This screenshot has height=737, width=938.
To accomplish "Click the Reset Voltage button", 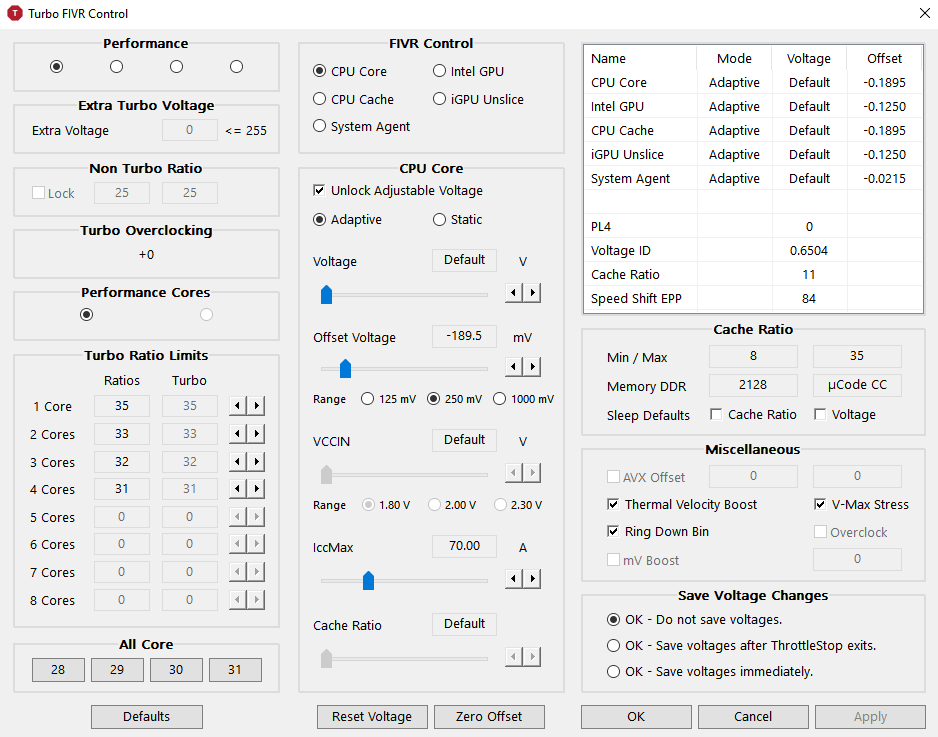I will click(372, 717).
